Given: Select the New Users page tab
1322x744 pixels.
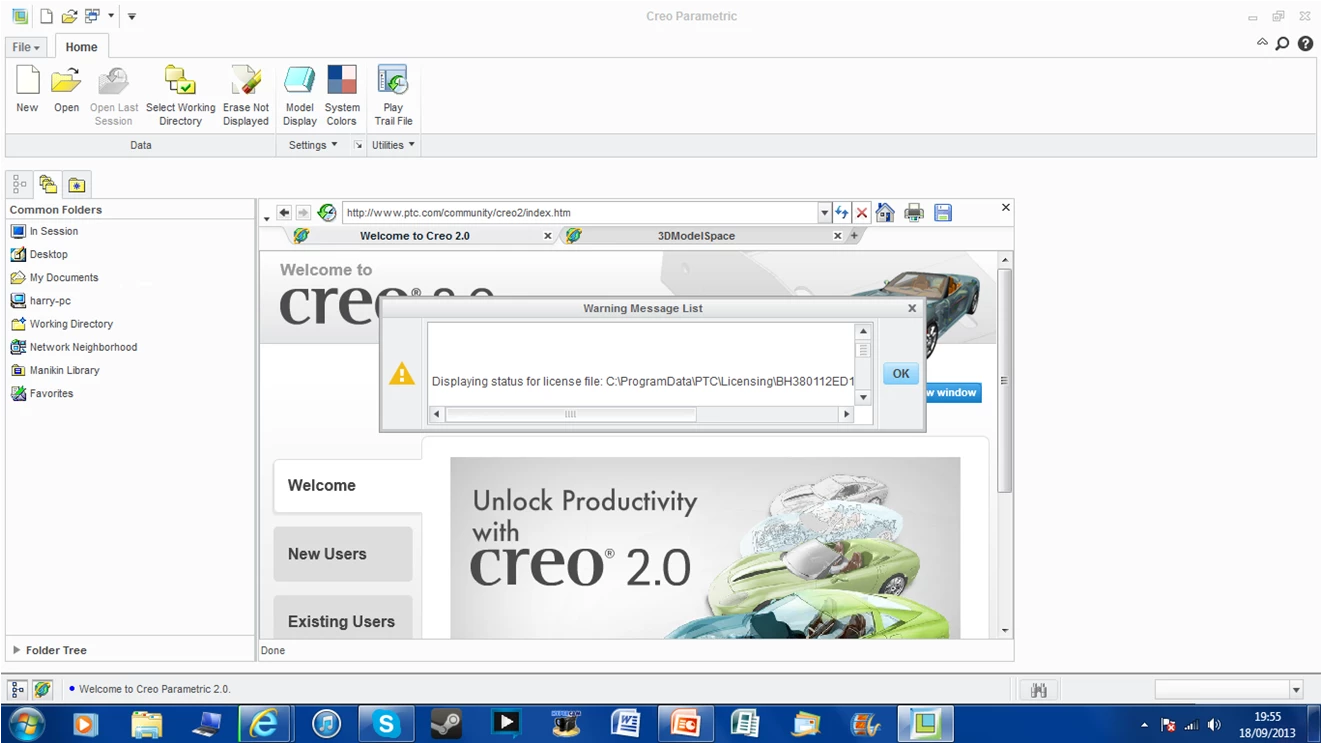Looking at the screenshot, I should [x=343, y=554].
